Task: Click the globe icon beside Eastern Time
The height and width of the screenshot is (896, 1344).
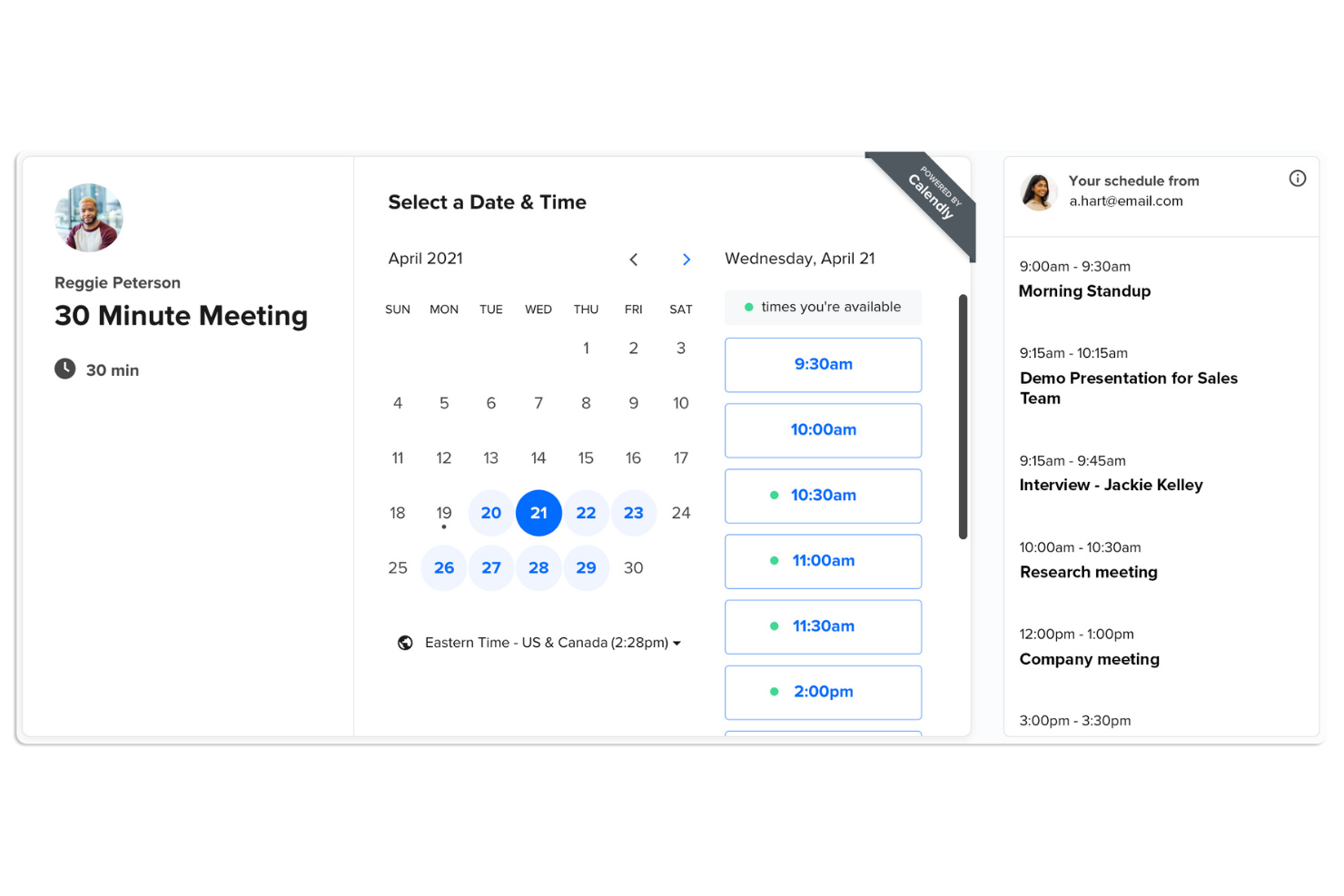Action: pyautogui.click(x=405, y=642)
